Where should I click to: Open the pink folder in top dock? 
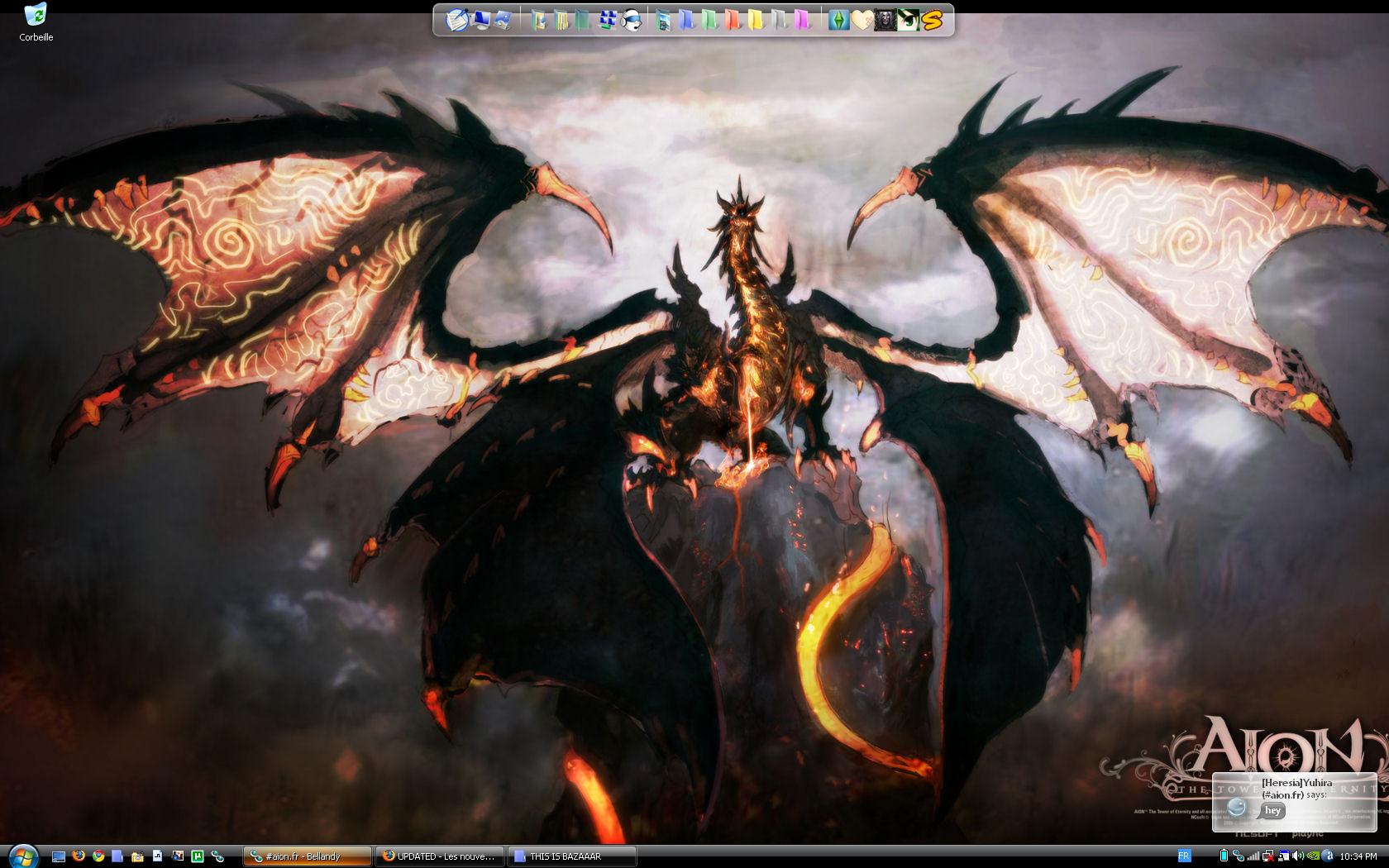pos(802,20)
